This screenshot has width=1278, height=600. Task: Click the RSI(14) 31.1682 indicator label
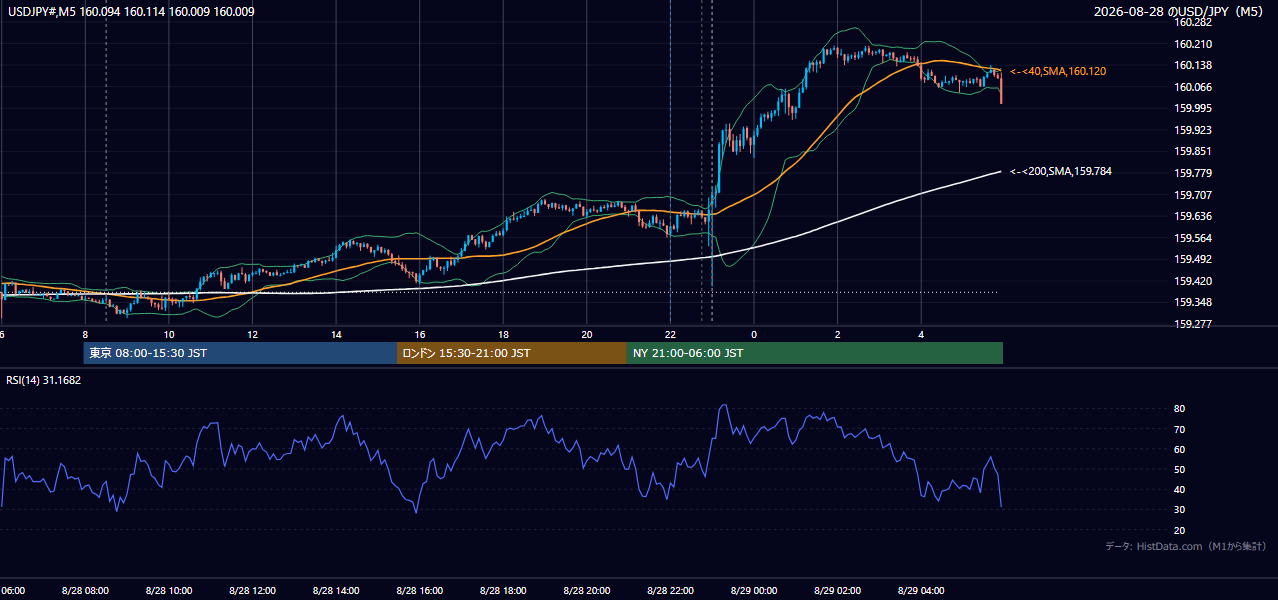[44, 380]
